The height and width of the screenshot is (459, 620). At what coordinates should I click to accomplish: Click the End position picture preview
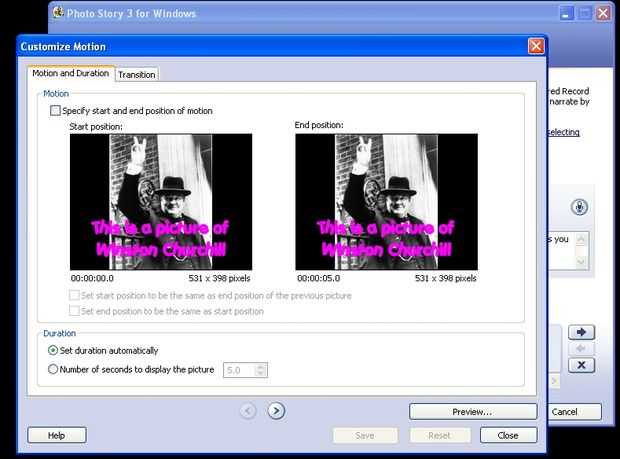(x=386, y=202)
